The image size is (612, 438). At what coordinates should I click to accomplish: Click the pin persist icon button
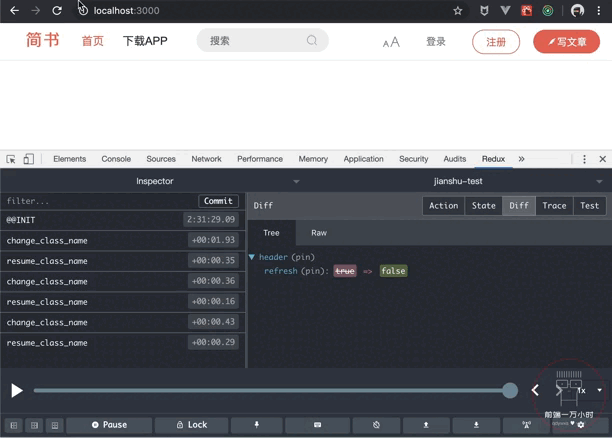(x=257, y=425)
